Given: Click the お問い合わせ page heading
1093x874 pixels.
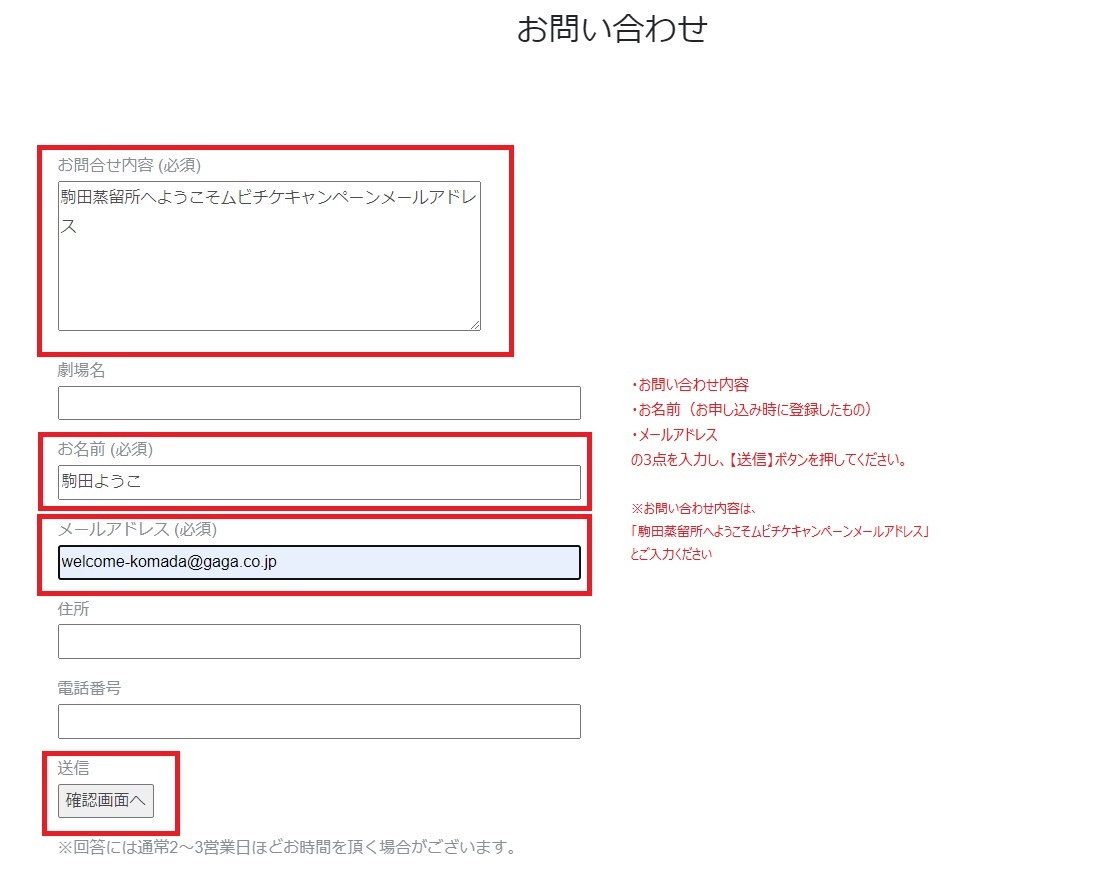Looking at the screenshot, I should (612, 29).
